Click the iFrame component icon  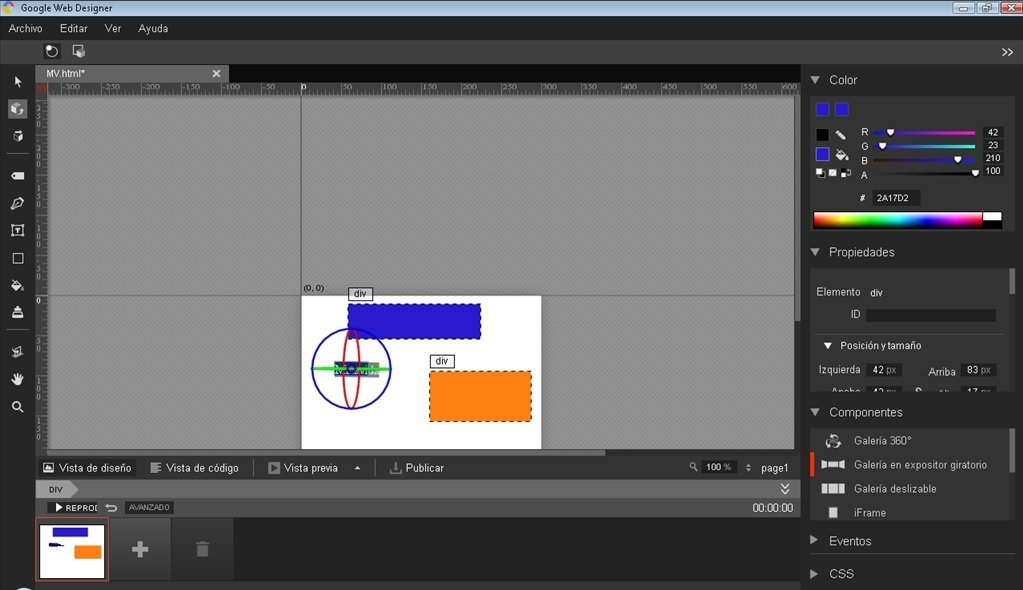(x=833, y=513)
